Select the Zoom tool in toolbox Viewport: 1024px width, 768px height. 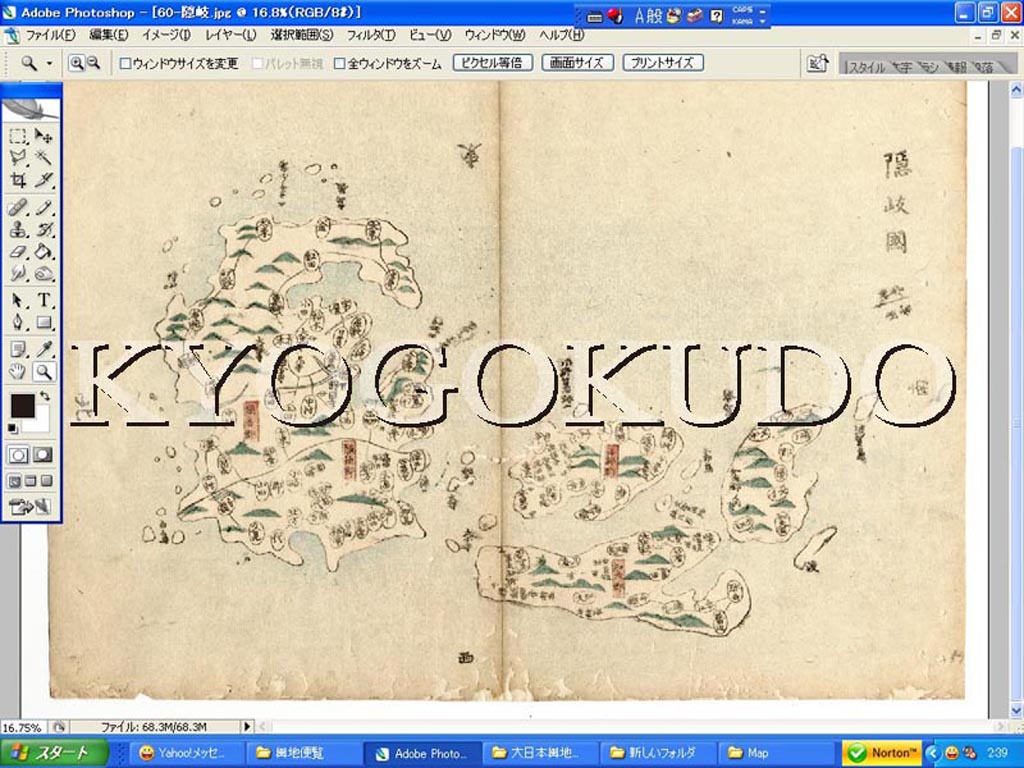click(x=43, y=372)
